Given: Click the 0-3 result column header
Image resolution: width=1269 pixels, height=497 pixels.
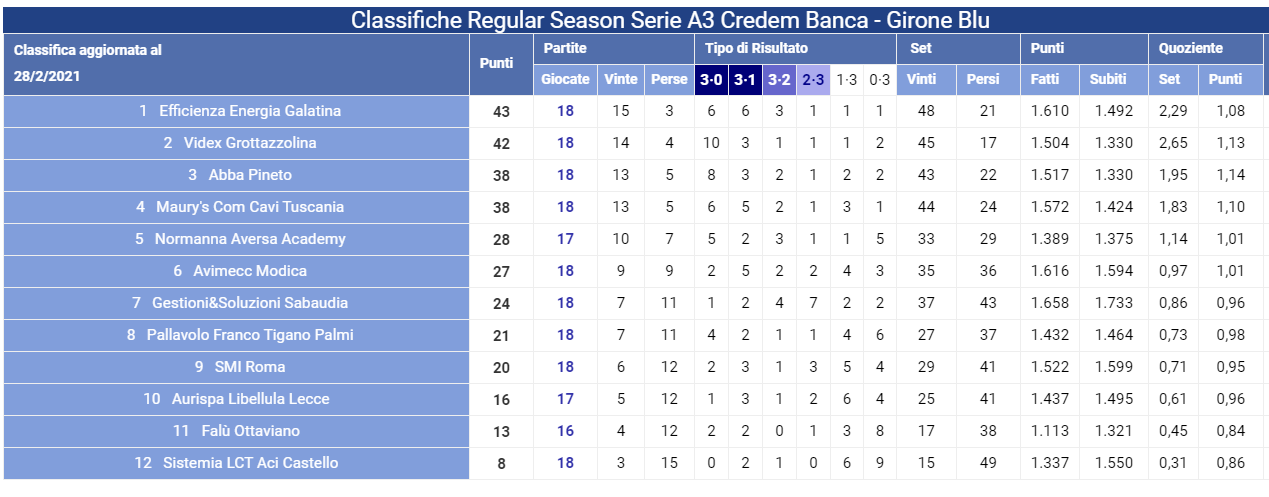Looking at the screenshot, I should [879, 80].
